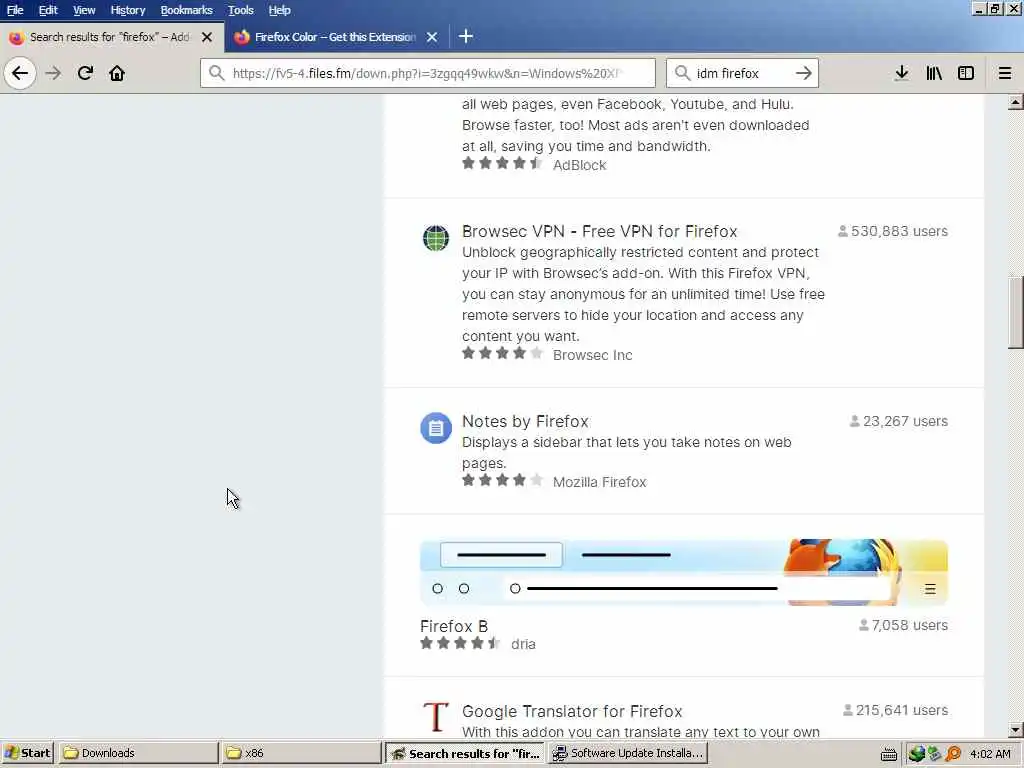Screen dimensions: 1024x768
Task: Open the Firefox B theme title
Action: (454, 626)
